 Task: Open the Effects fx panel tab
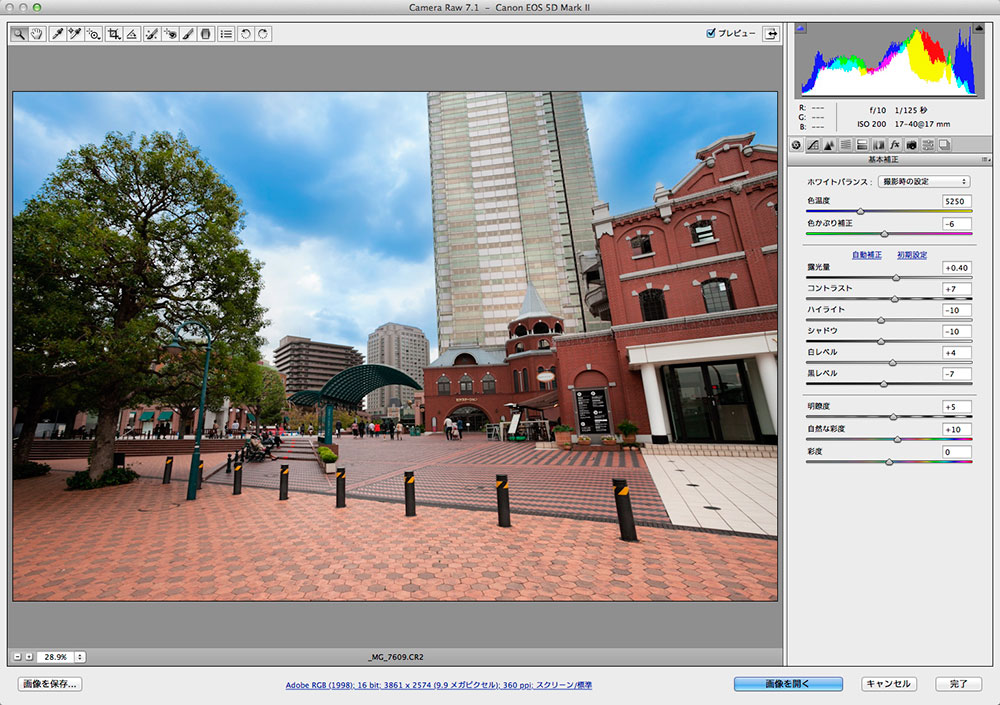pos(895,145)
